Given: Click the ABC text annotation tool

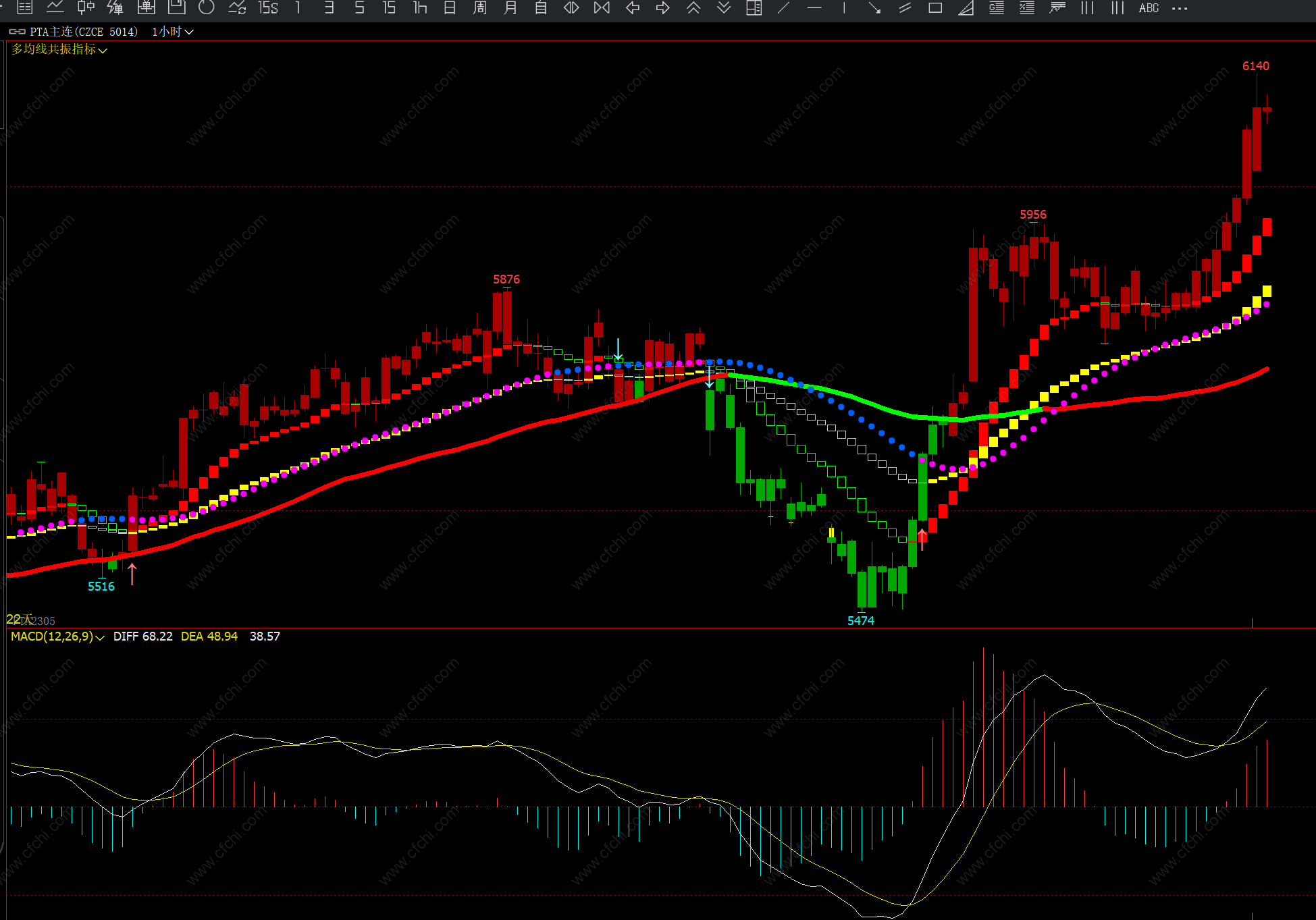Looking at the screenshot, I should click(x=1149, y=8).
